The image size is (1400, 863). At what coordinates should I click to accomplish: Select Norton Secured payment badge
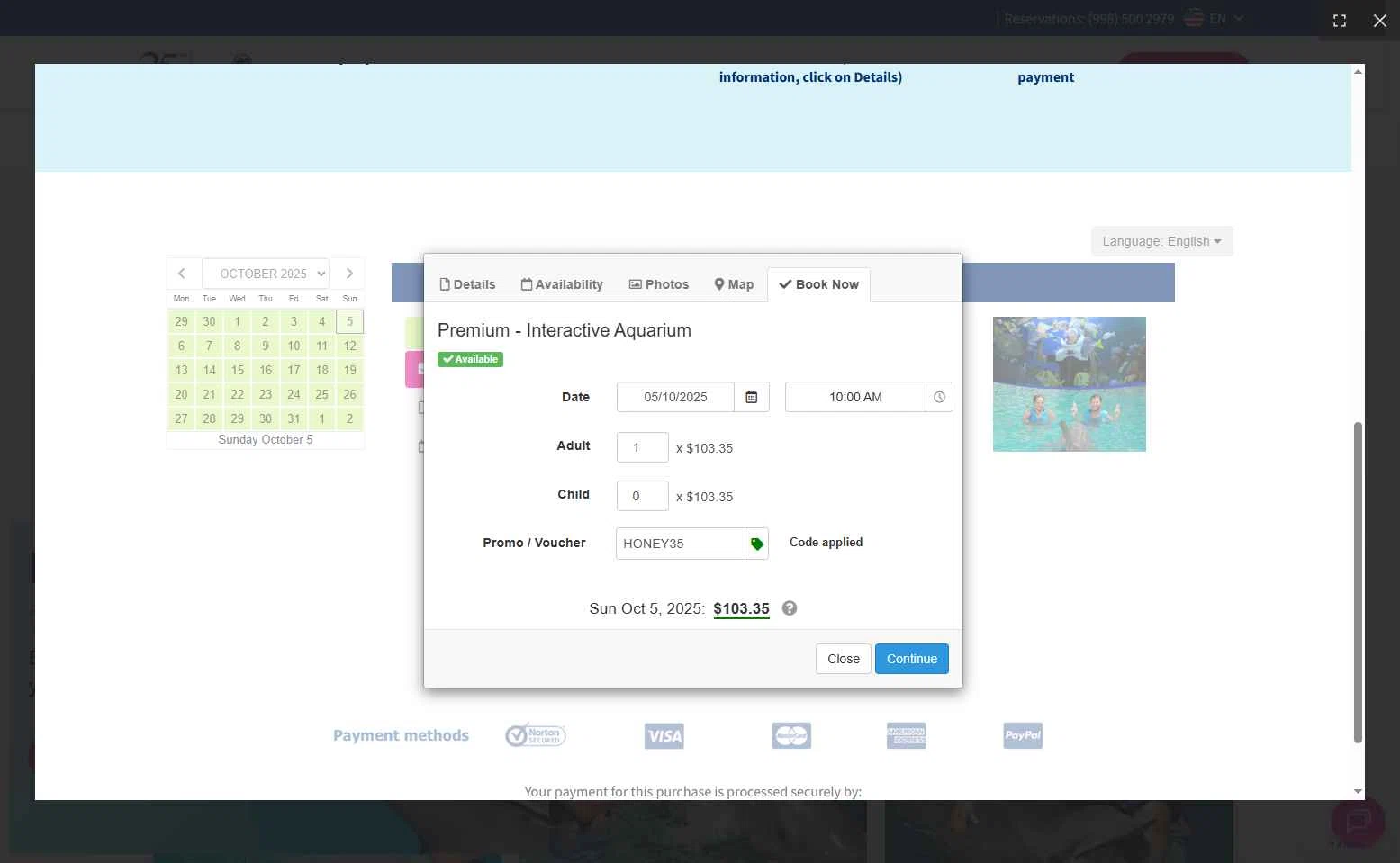(x=536, y=735)
